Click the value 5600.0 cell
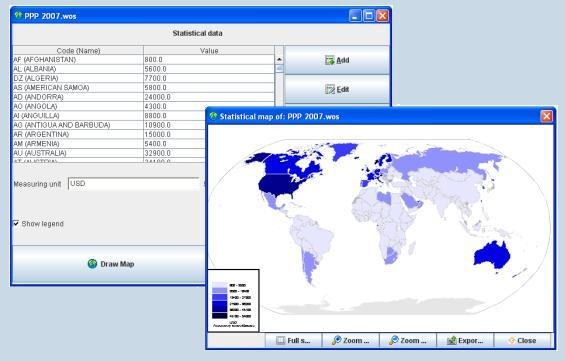The width and height of the screenshot is (565, 361). click(x=209, y=69)
